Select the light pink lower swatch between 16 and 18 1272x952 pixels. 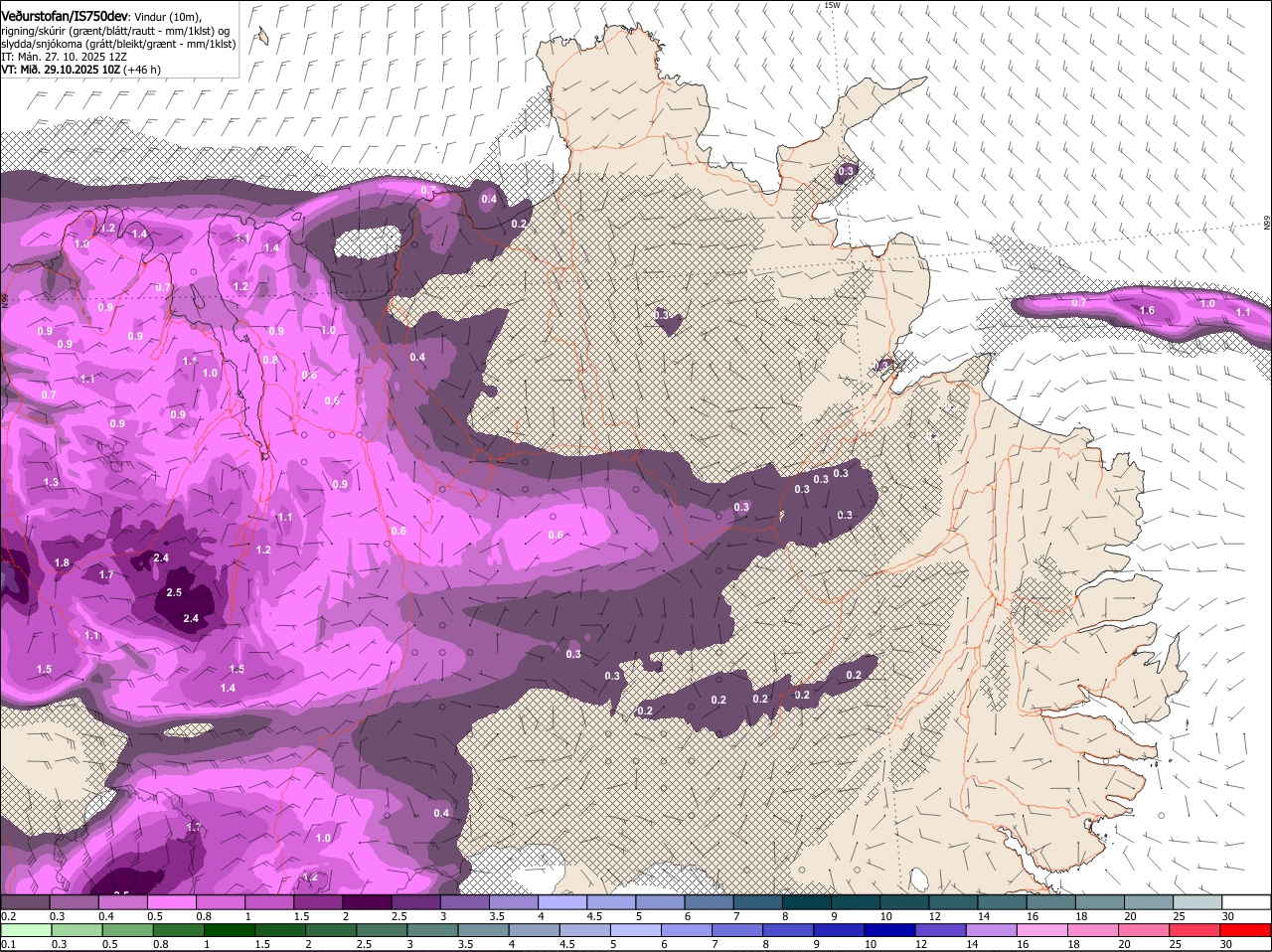coord(1044,930)
